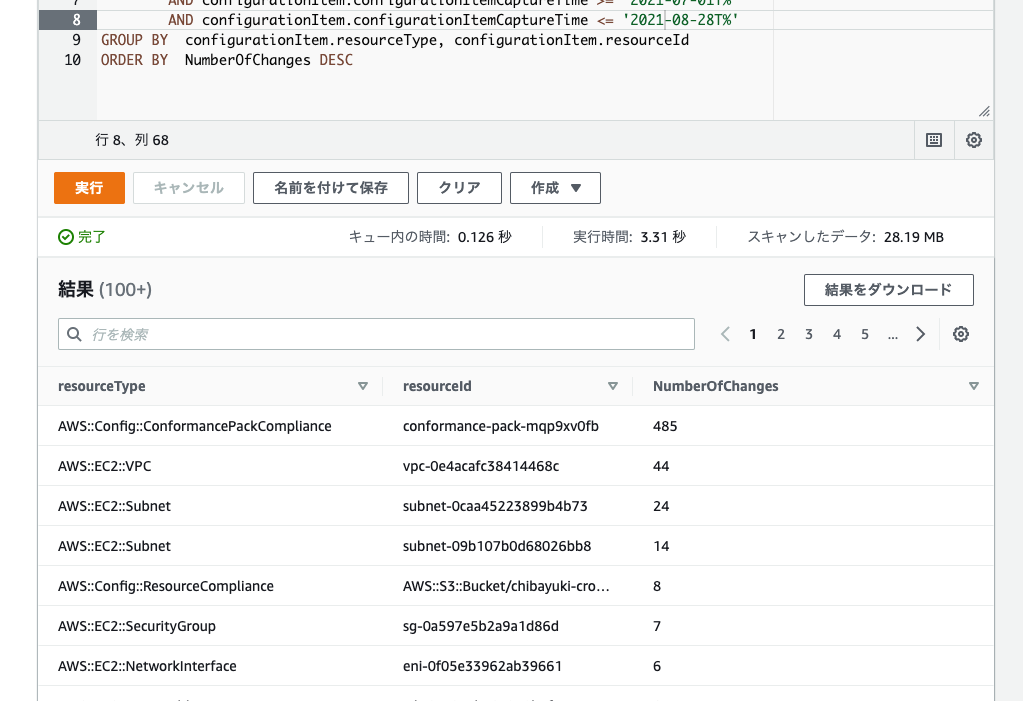Select subnet-09b107b0d68026bb8 cell
The height and width of the screenshot is (701, 1023).
click(x=497, y=546)
